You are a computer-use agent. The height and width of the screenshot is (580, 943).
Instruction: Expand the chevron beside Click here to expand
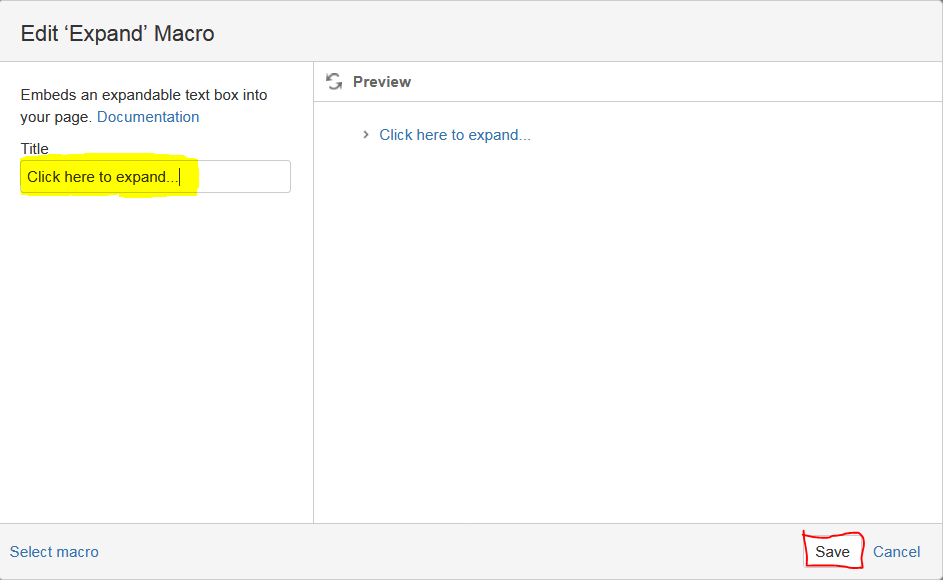[366, 135]
